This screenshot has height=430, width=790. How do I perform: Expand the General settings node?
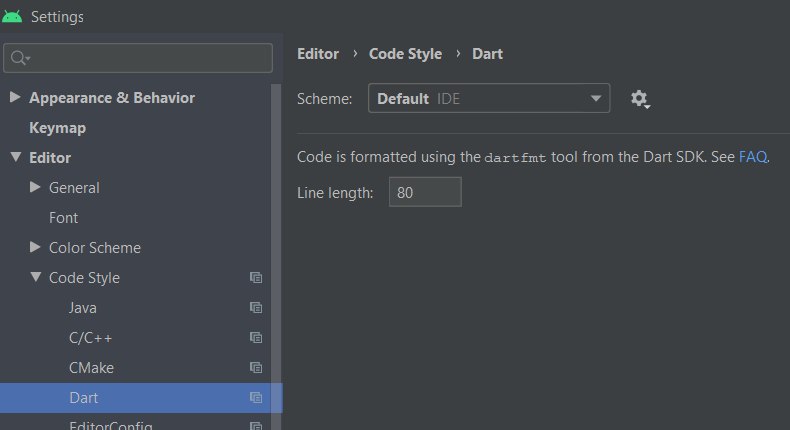[35, 187]
